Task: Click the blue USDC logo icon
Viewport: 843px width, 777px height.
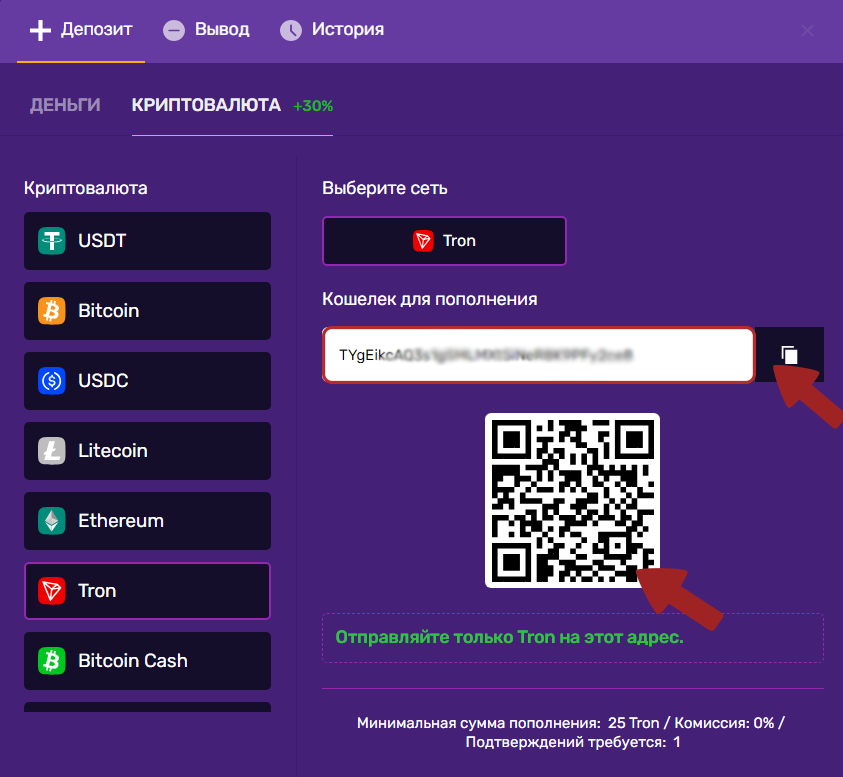Action: pos(52,381)
